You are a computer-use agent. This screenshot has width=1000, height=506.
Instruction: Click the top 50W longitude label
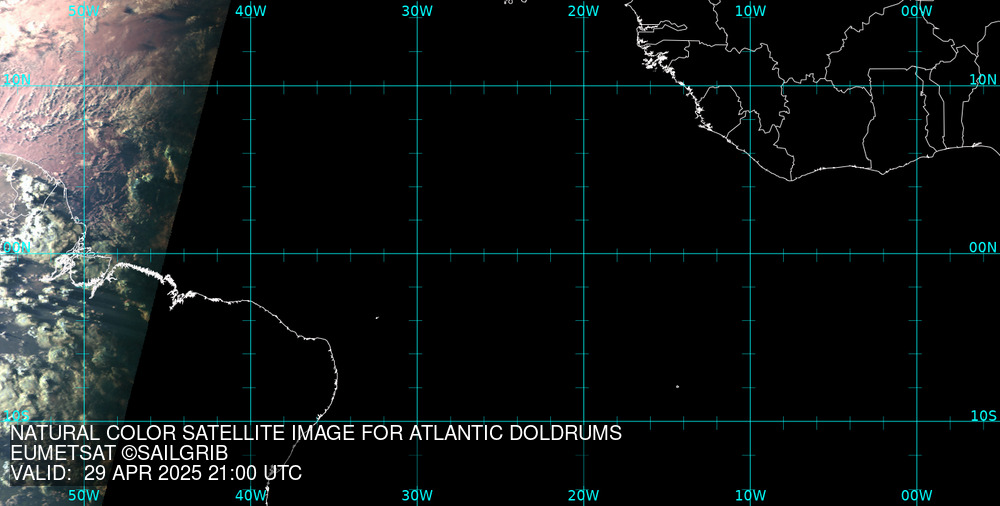click(x=84, y=11)
